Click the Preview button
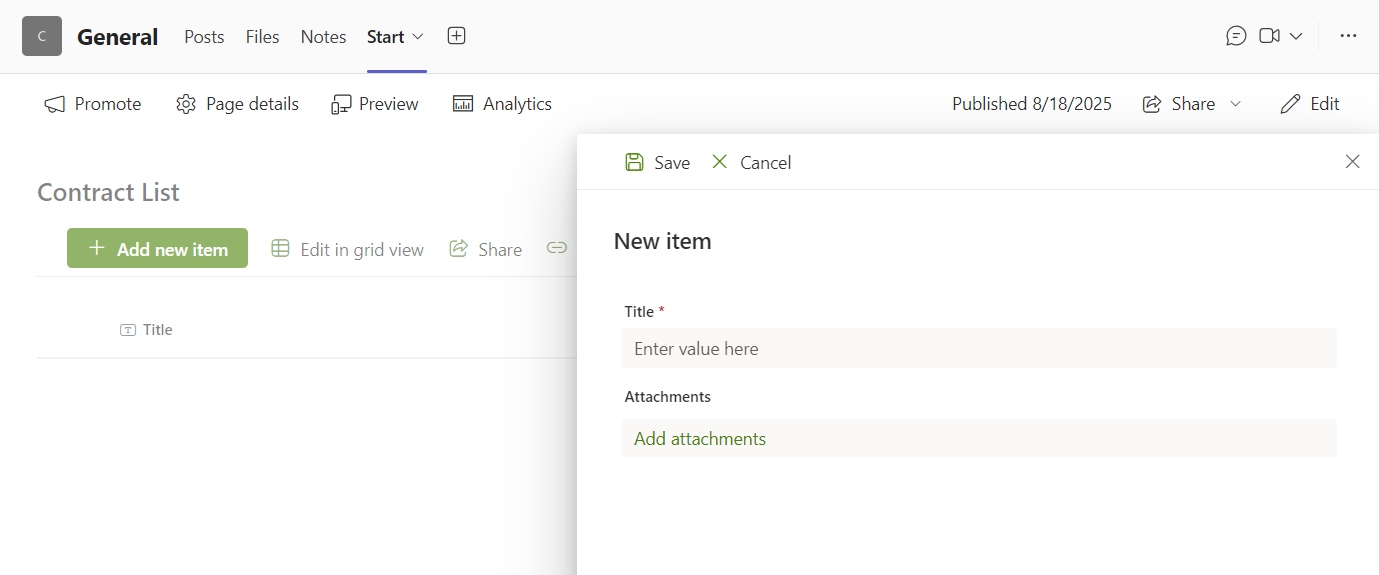The image size is (1379, 575). click(375, 104)
